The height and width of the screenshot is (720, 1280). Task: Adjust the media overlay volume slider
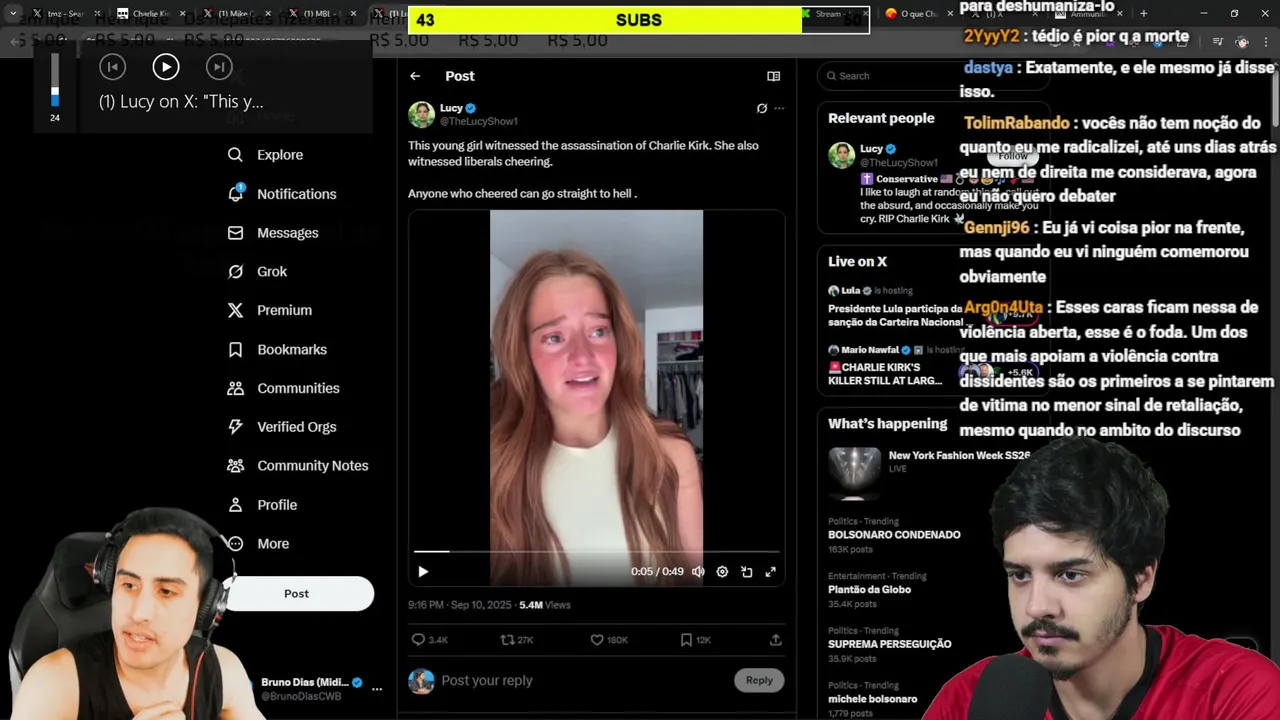[x=55, y=80]
